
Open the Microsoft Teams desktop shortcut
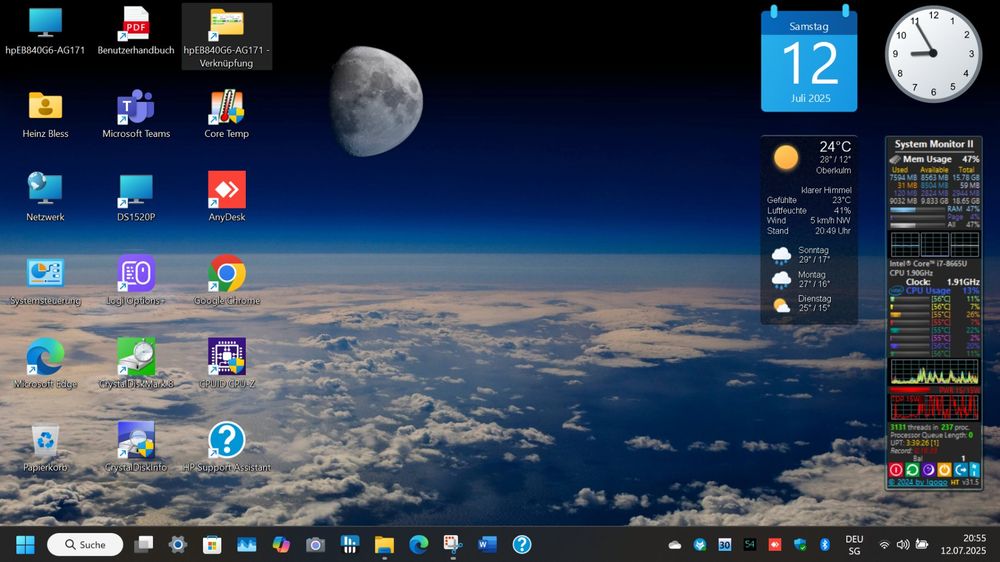(136, 108)
